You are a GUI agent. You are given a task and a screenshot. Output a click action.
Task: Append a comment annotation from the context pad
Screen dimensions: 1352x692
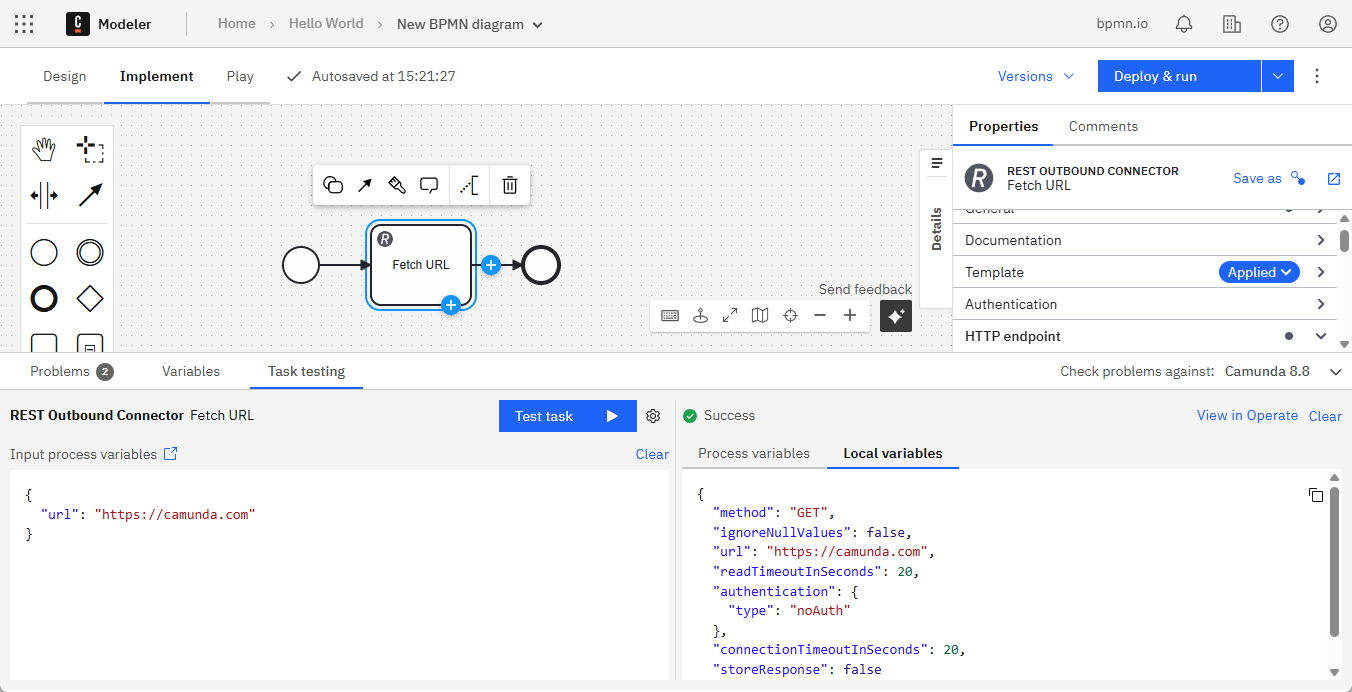tap(429, 185)
